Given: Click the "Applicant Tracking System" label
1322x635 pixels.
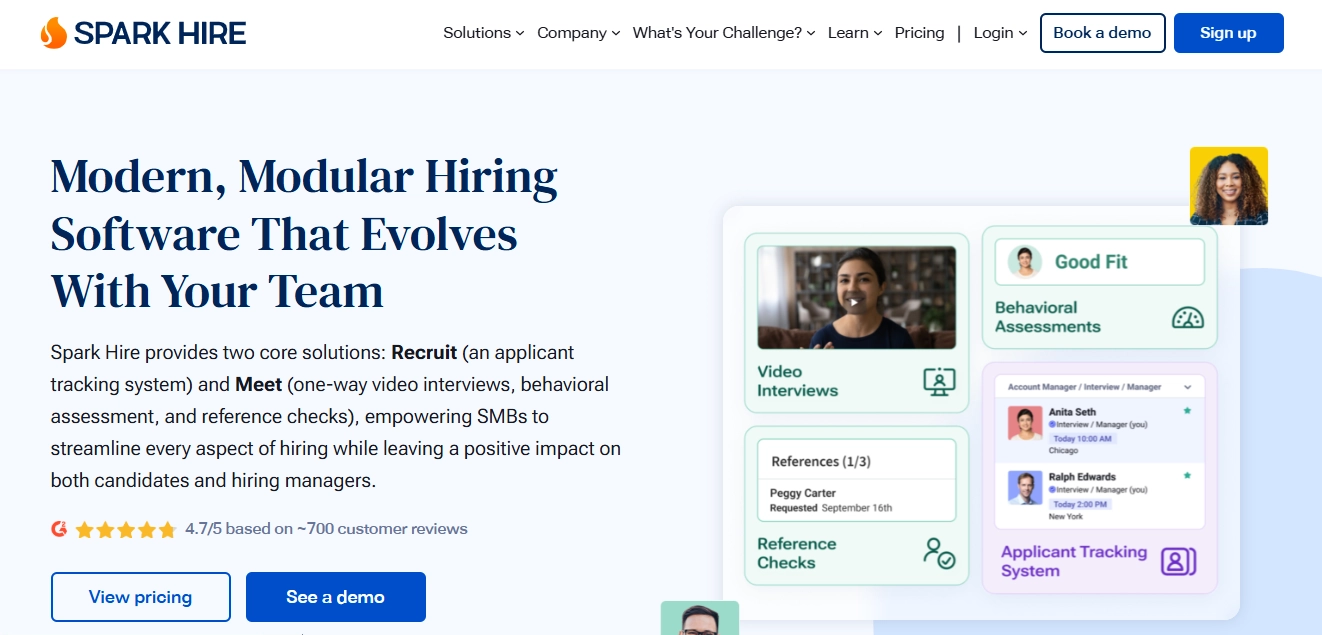Looking at the screenshot, I should tap(1073, 561).
